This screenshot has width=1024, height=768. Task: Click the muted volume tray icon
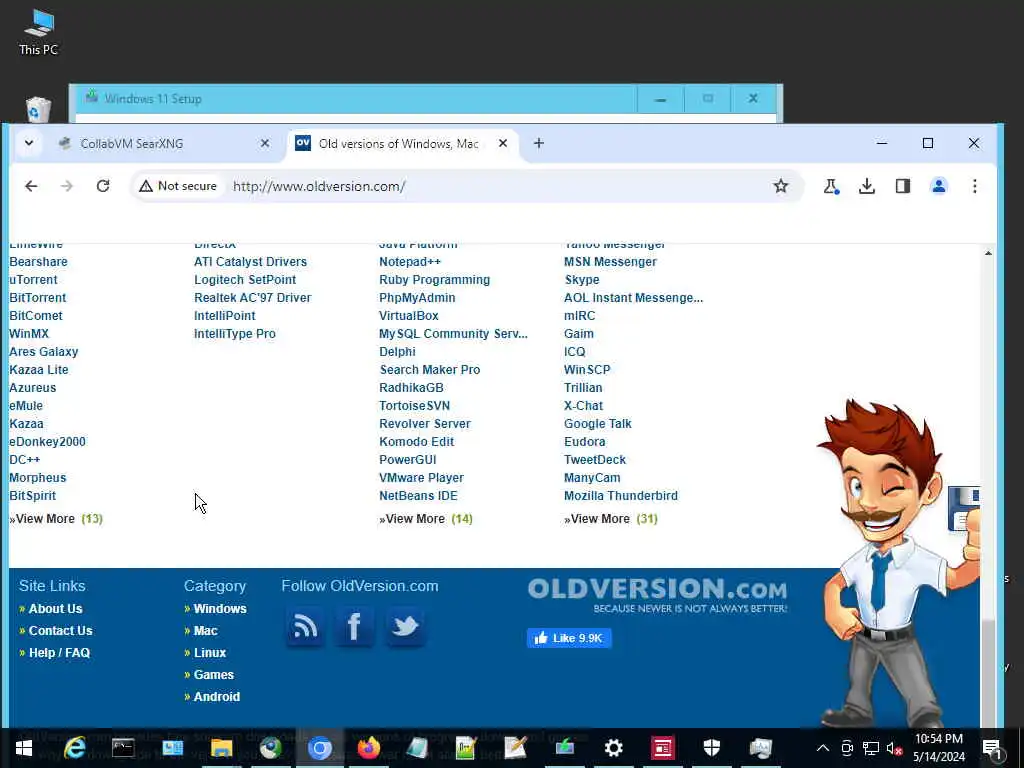pos(894,748)
